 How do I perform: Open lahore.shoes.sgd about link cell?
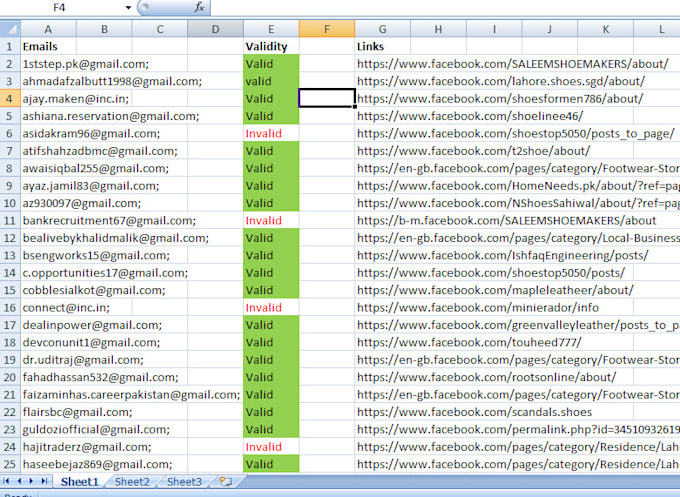coord(501,81)
